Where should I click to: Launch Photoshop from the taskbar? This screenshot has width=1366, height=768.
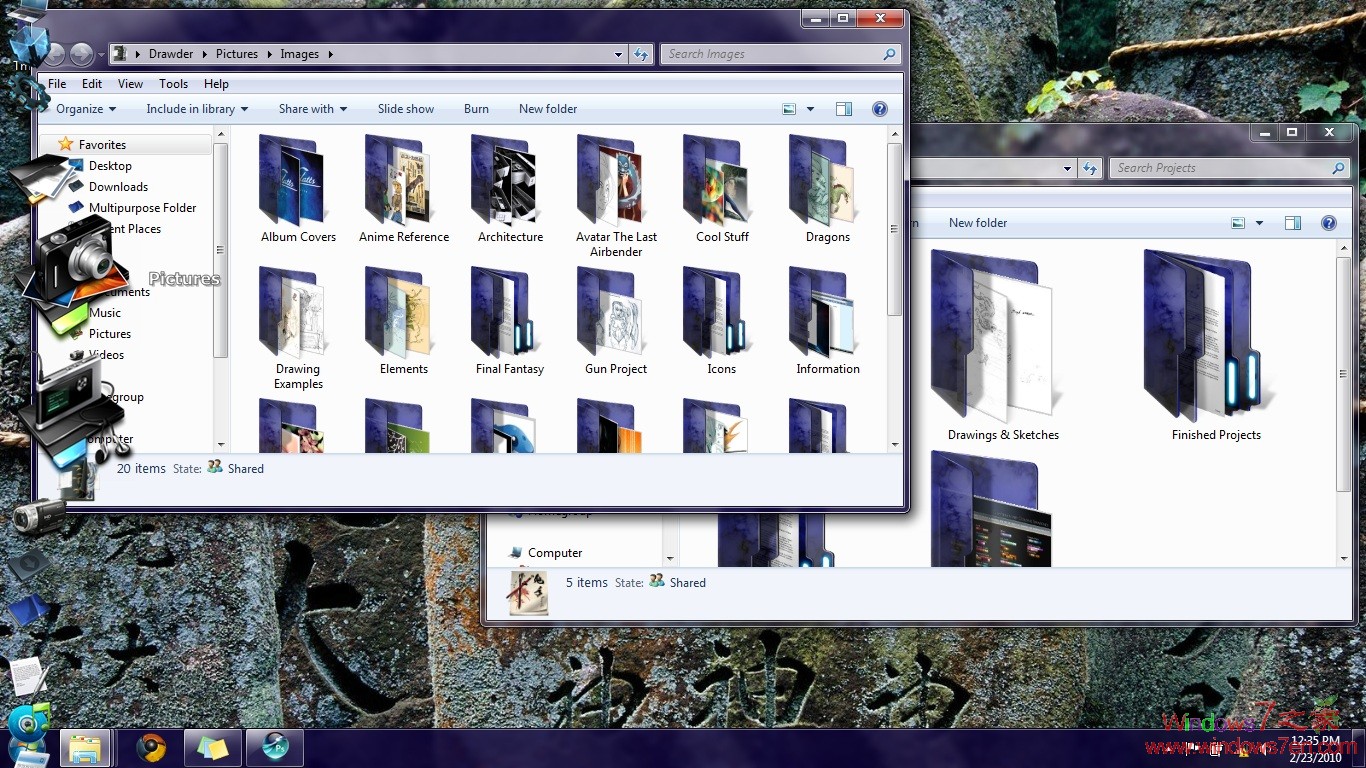click(275, 747)
